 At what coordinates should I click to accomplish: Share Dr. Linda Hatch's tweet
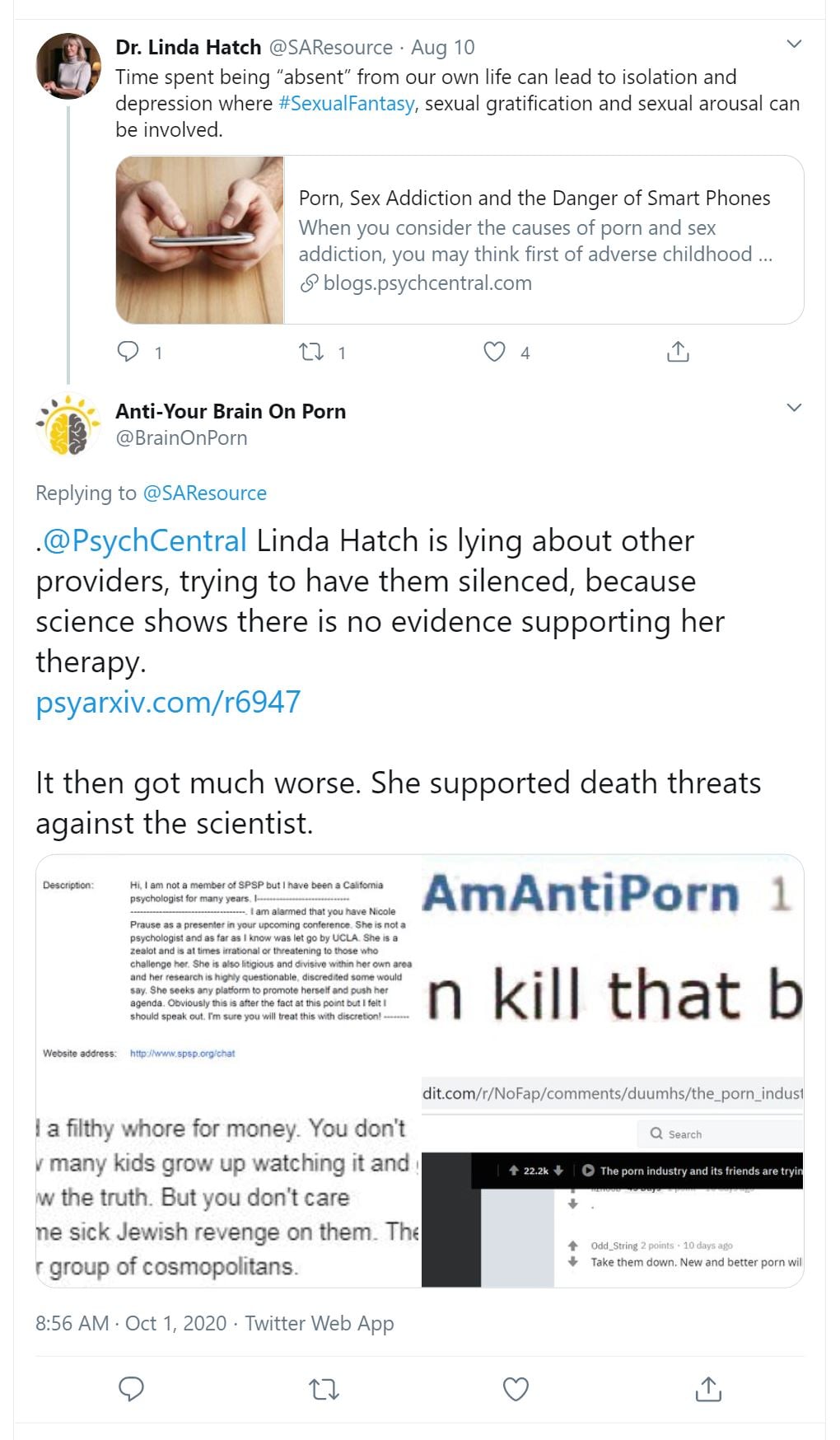click(677, 352)
